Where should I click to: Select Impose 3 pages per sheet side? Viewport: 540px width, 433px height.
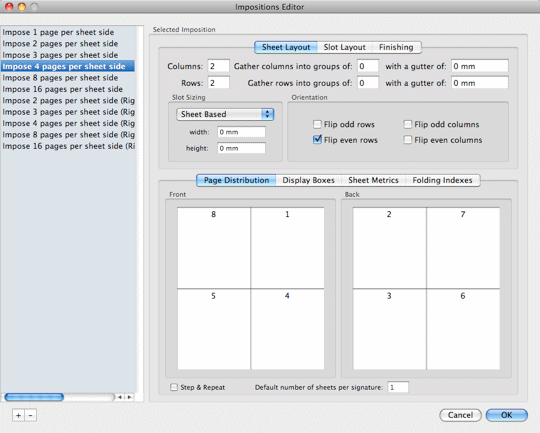coord(68,55)
